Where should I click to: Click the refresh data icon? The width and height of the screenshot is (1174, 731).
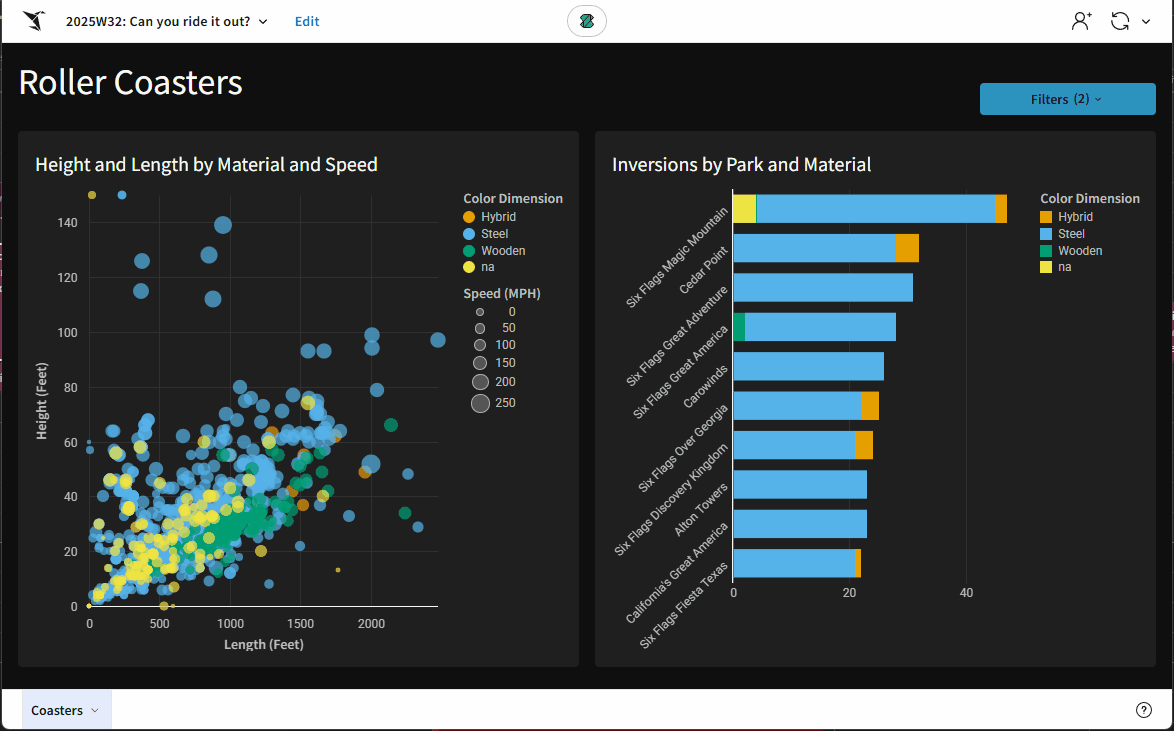click(1120, 21)
